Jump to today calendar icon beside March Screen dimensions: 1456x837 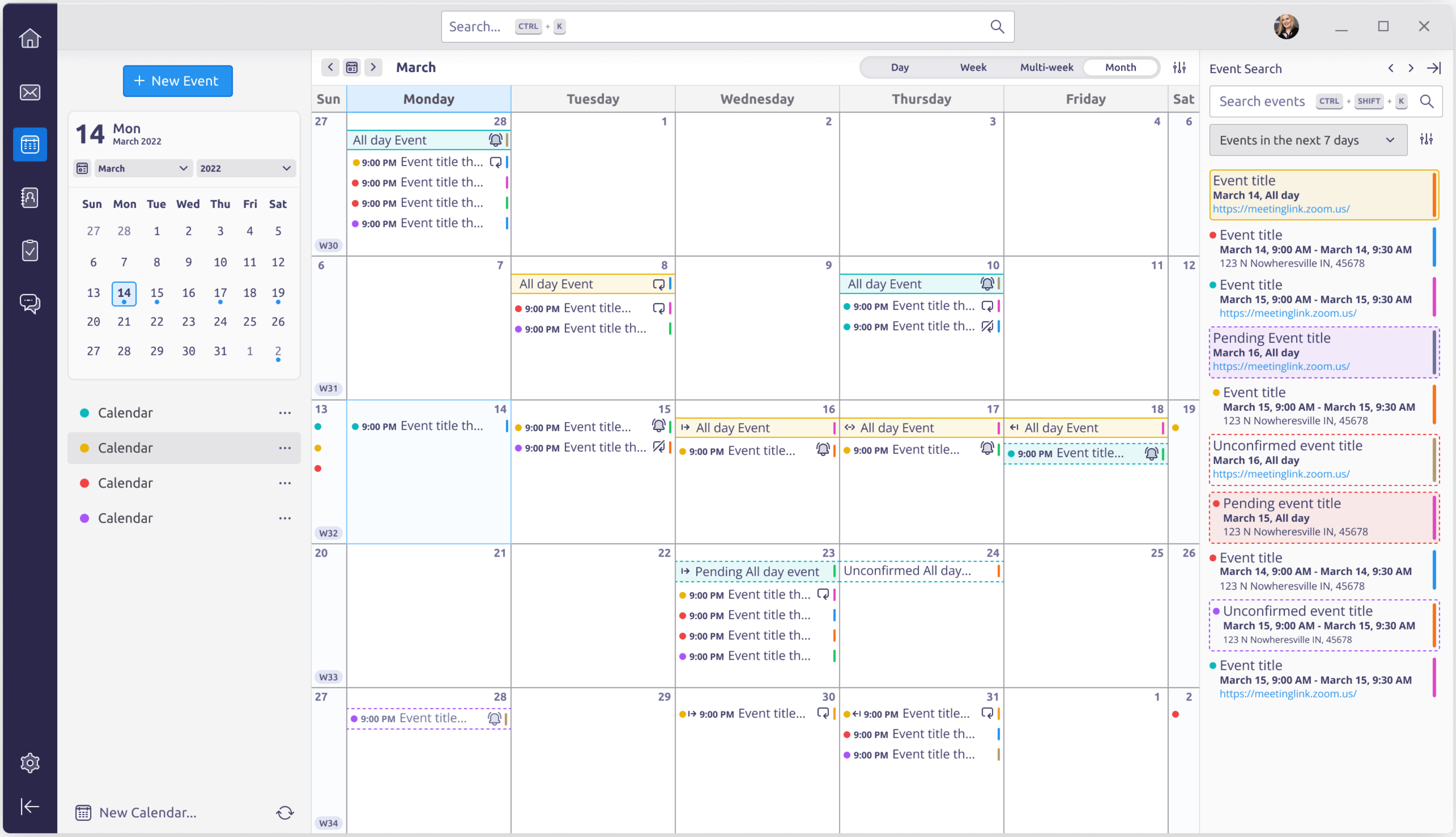click(x=352, y=67)
